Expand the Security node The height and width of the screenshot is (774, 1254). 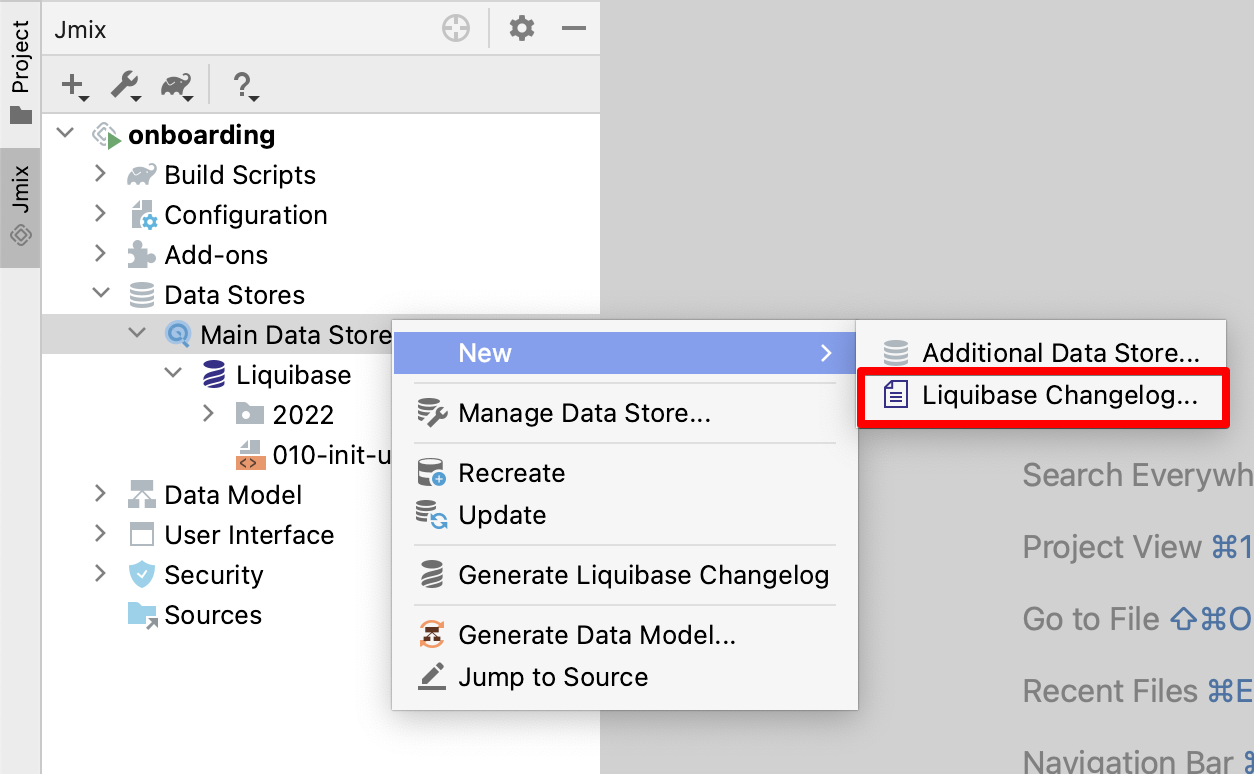[x=100, y=574]
